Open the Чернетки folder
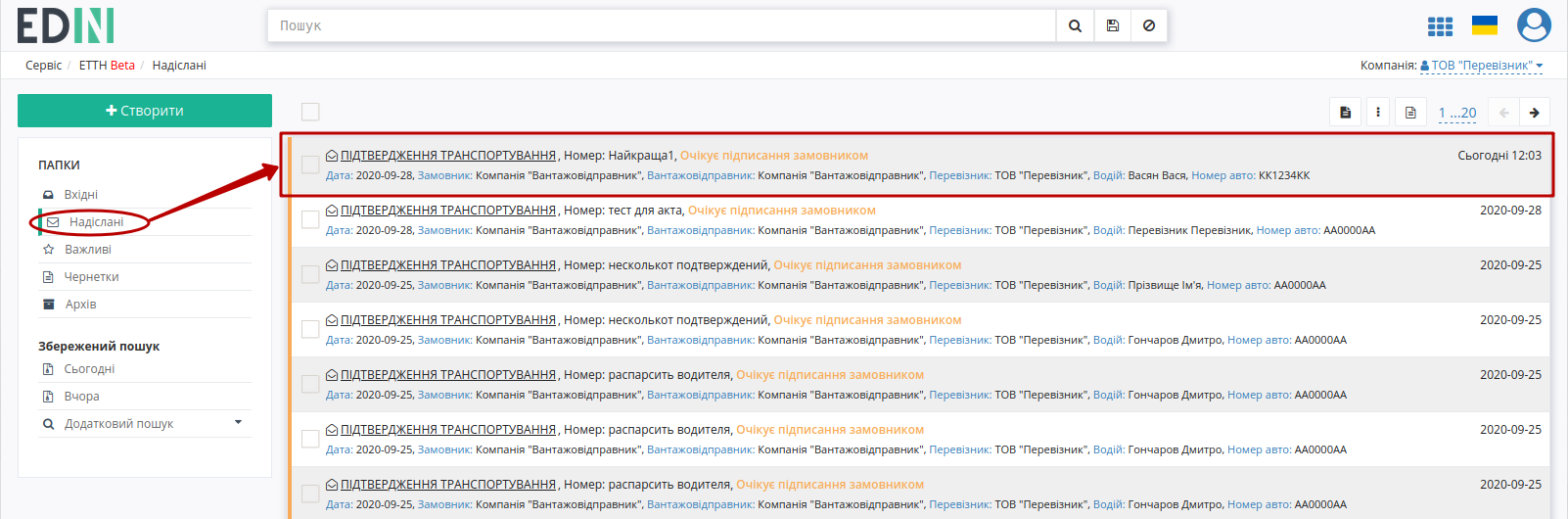 91,277
